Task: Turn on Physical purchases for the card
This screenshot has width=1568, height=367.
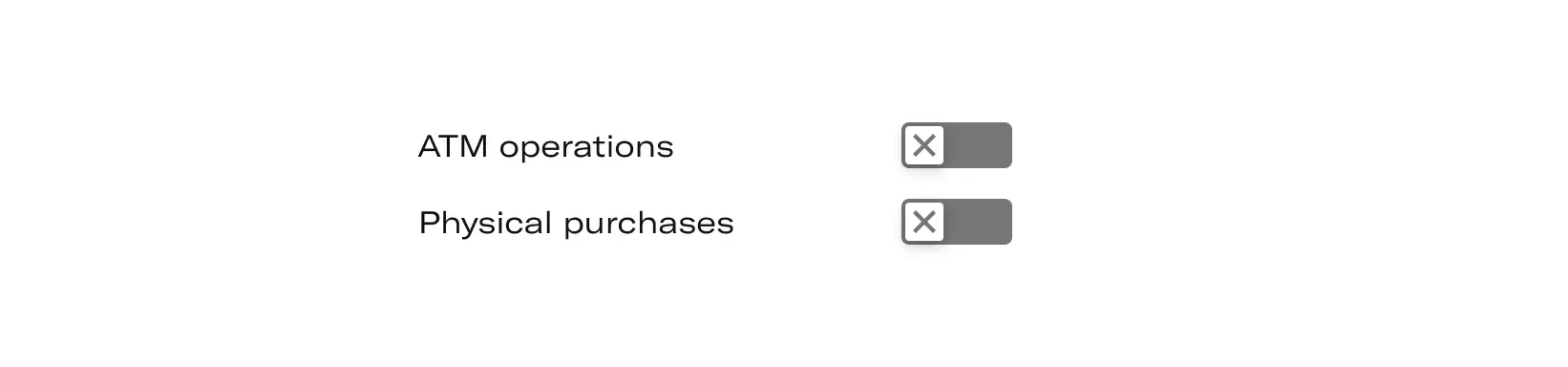Action: pyautogui.click(x=956, y=222)
